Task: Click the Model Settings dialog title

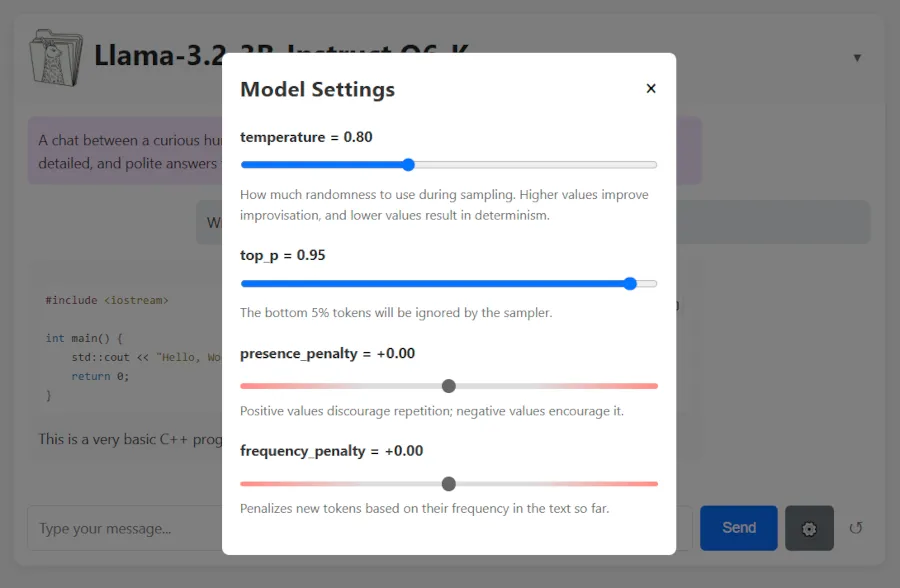Action: (316, 89)
